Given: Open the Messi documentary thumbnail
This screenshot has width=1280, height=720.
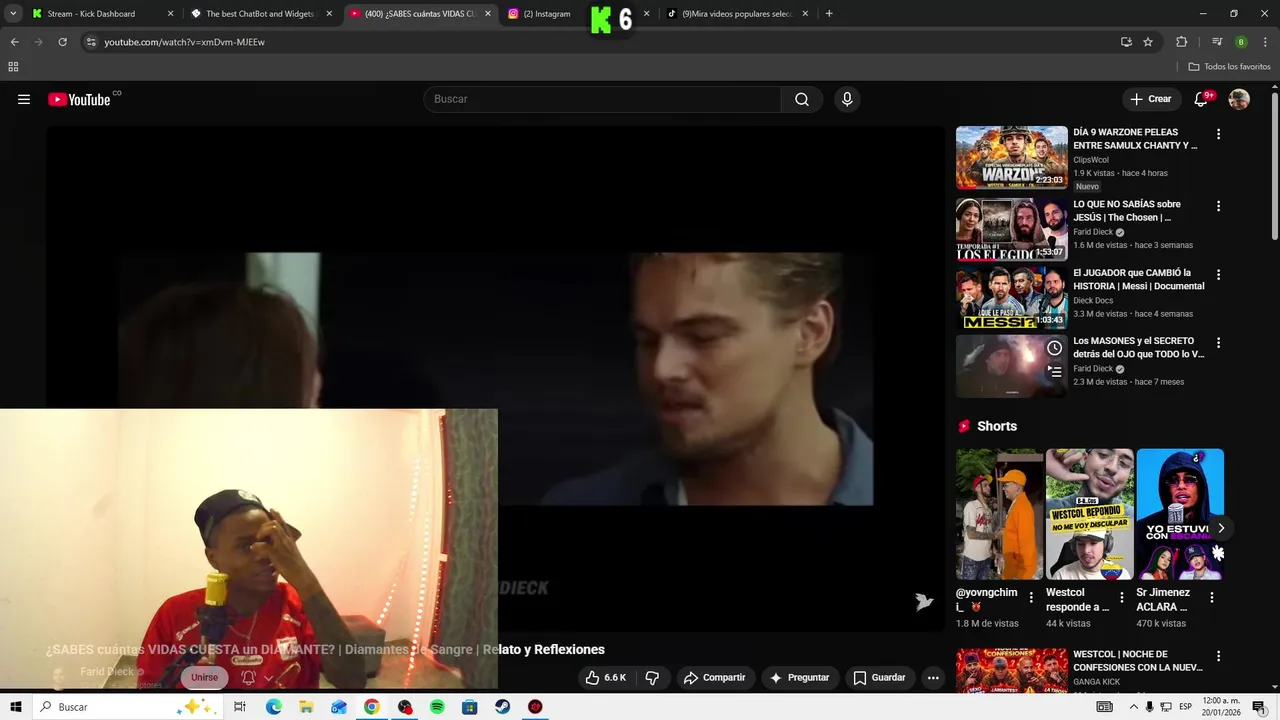Looking at the screenshot, I should coord(1011,297).
